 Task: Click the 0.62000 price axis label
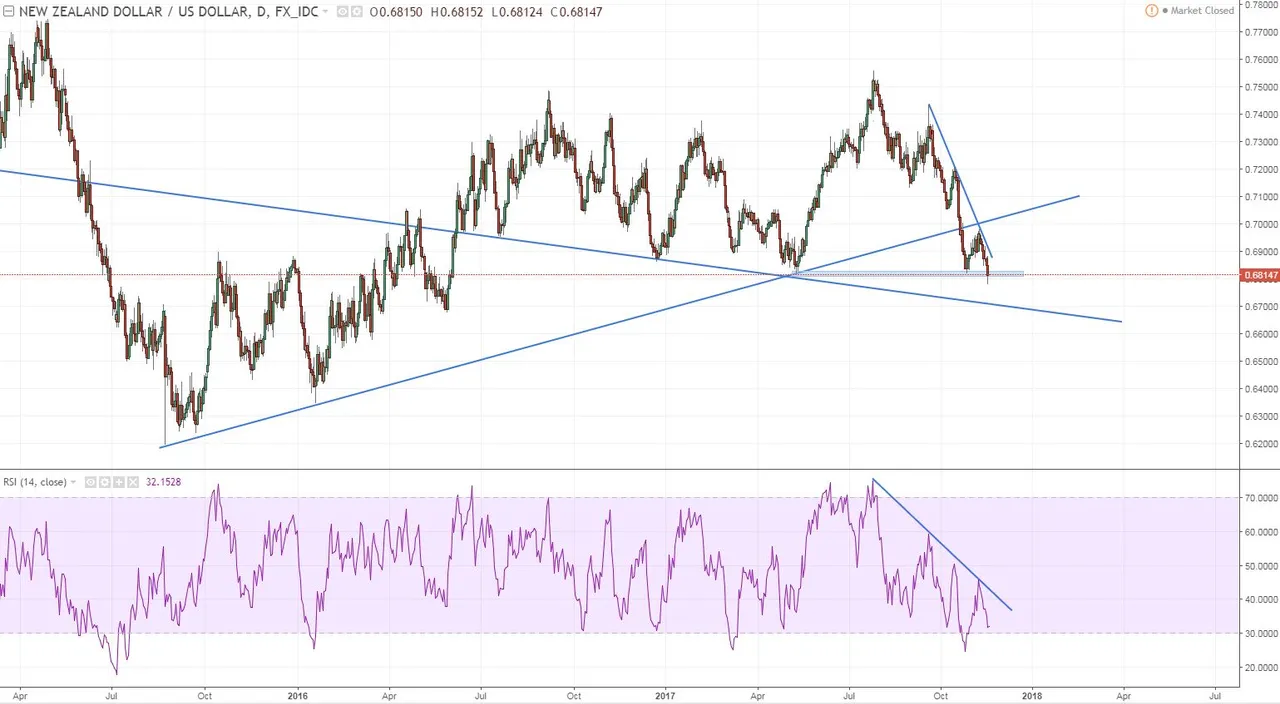click(1260, 444)
